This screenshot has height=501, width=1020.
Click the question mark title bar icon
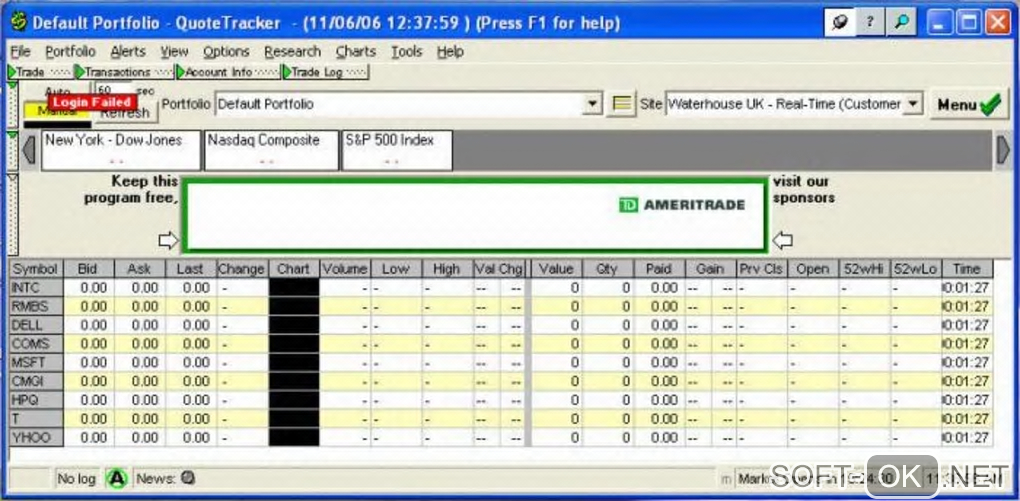[870, 23]
